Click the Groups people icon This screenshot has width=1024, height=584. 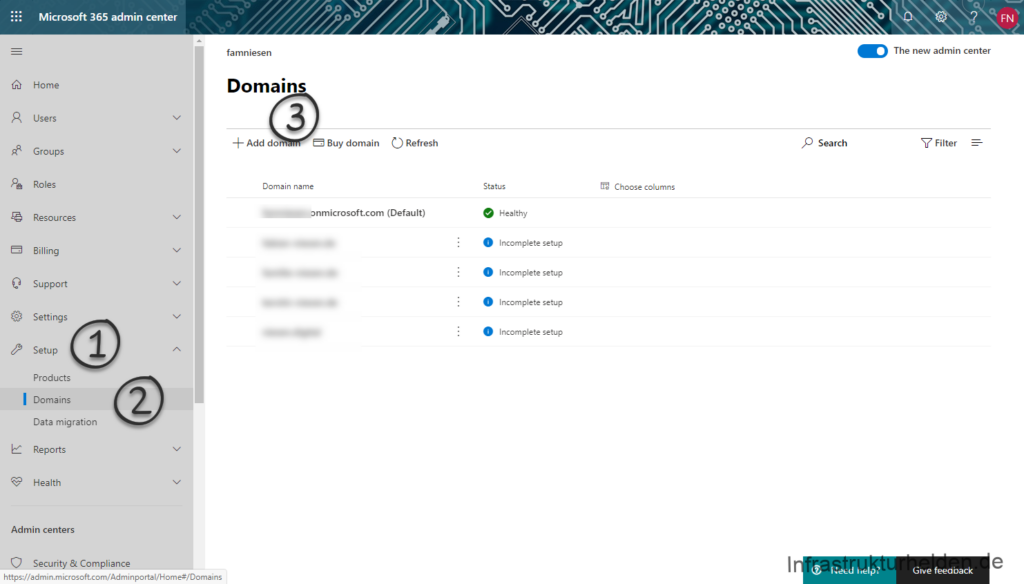pos(16,151)
